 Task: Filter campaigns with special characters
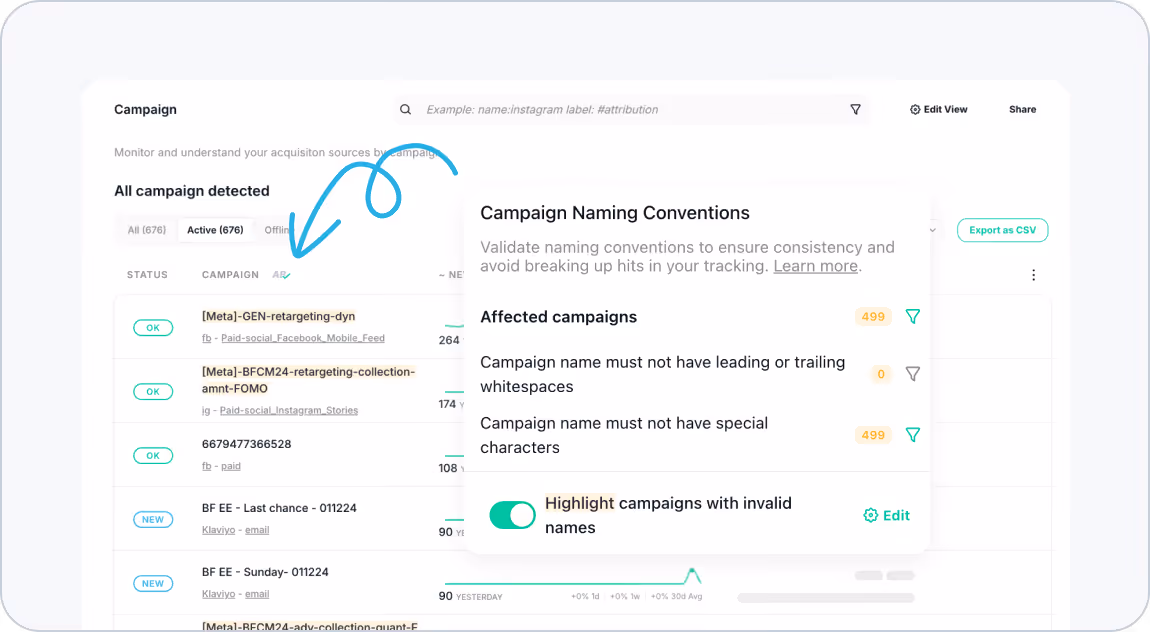(912, 435)
